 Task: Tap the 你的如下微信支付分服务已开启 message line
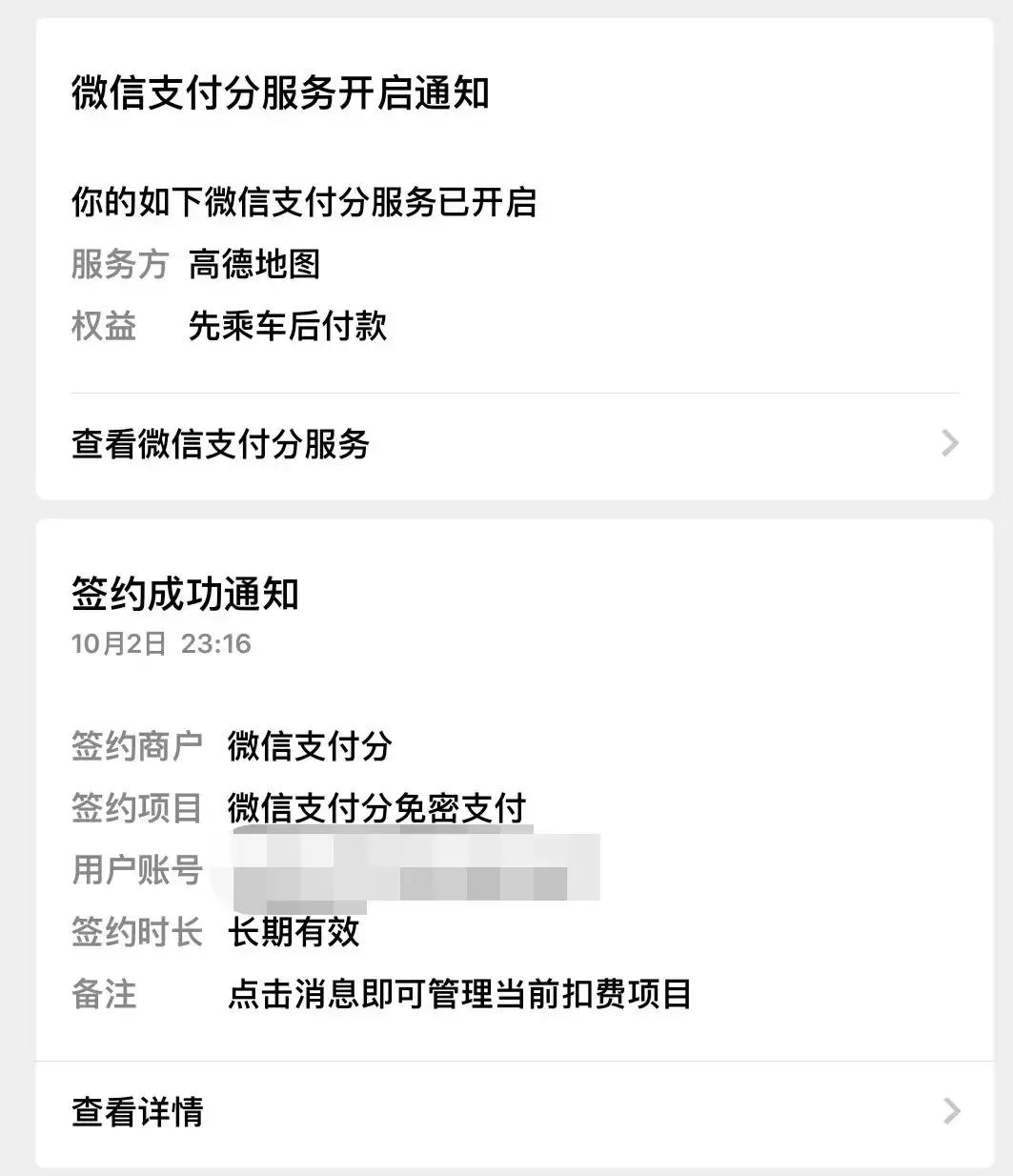[304, 202]
